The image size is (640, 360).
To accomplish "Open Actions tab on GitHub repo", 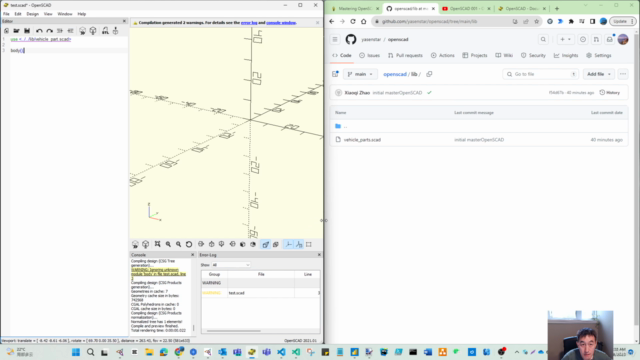I will (x=443, y=56).
